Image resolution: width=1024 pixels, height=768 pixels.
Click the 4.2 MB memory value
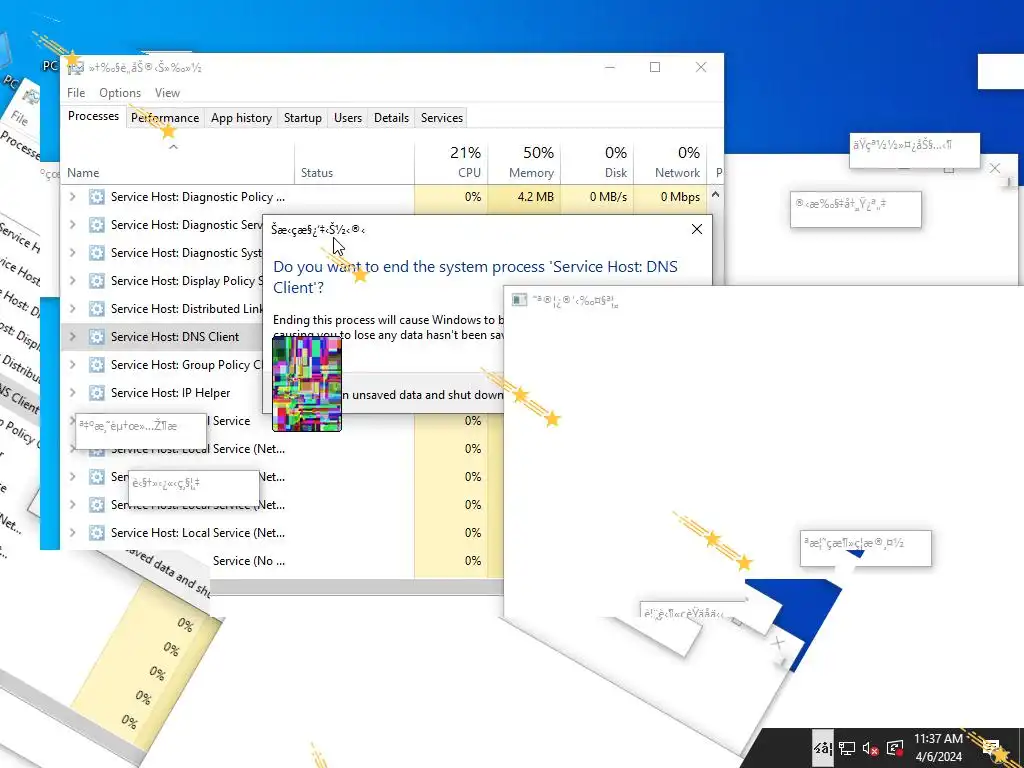point(536,197)
